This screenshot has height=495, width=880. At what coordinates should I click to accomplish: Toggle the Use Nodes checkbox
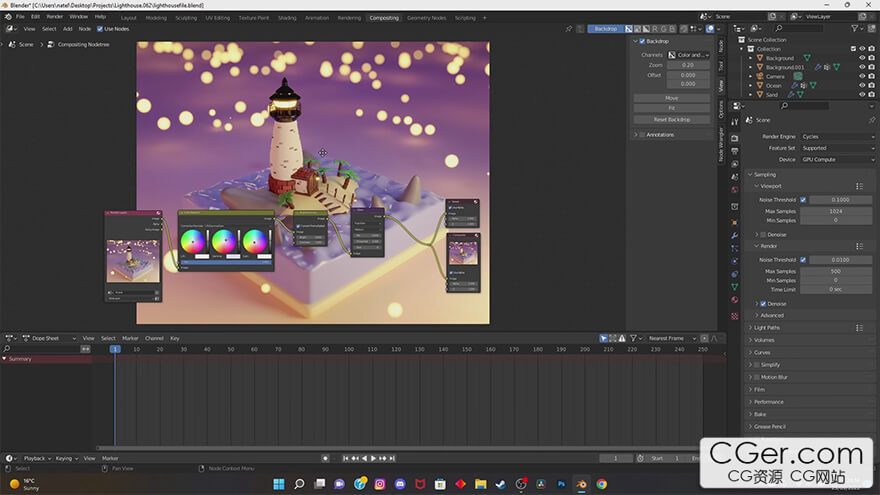pyautogui.click(x=100, y=29)
